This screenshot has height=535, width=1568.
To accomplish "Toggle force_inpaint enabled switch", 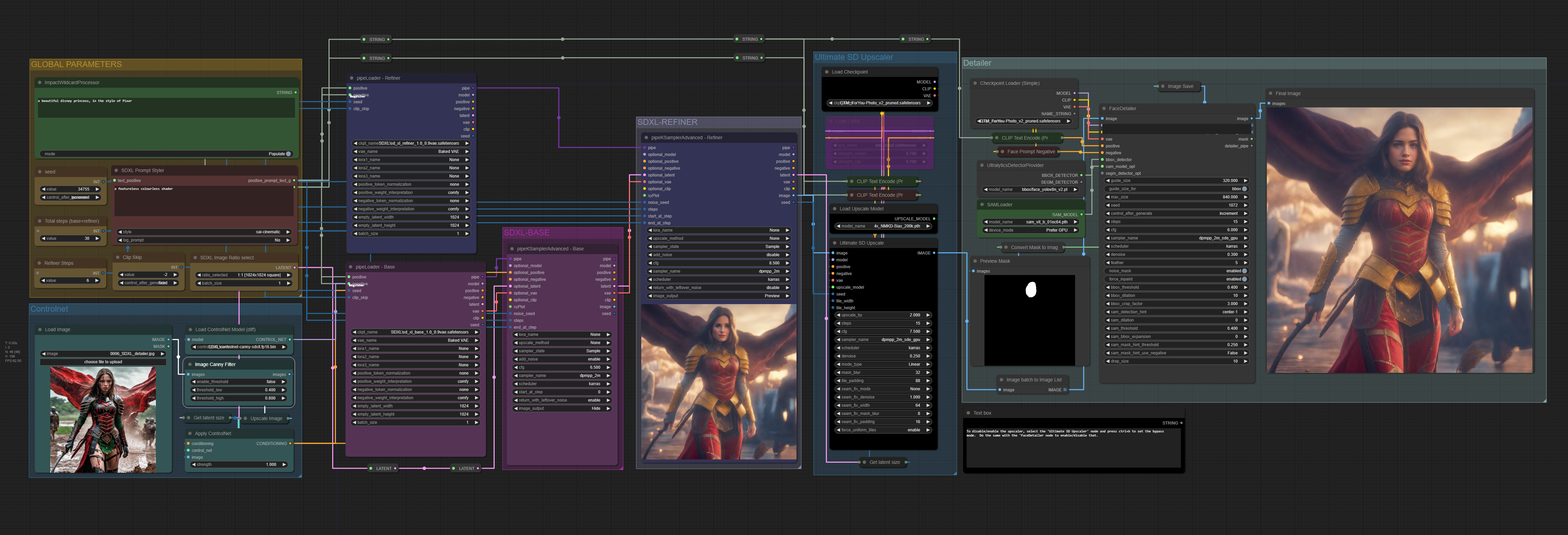I will [x=1244, y=279].
